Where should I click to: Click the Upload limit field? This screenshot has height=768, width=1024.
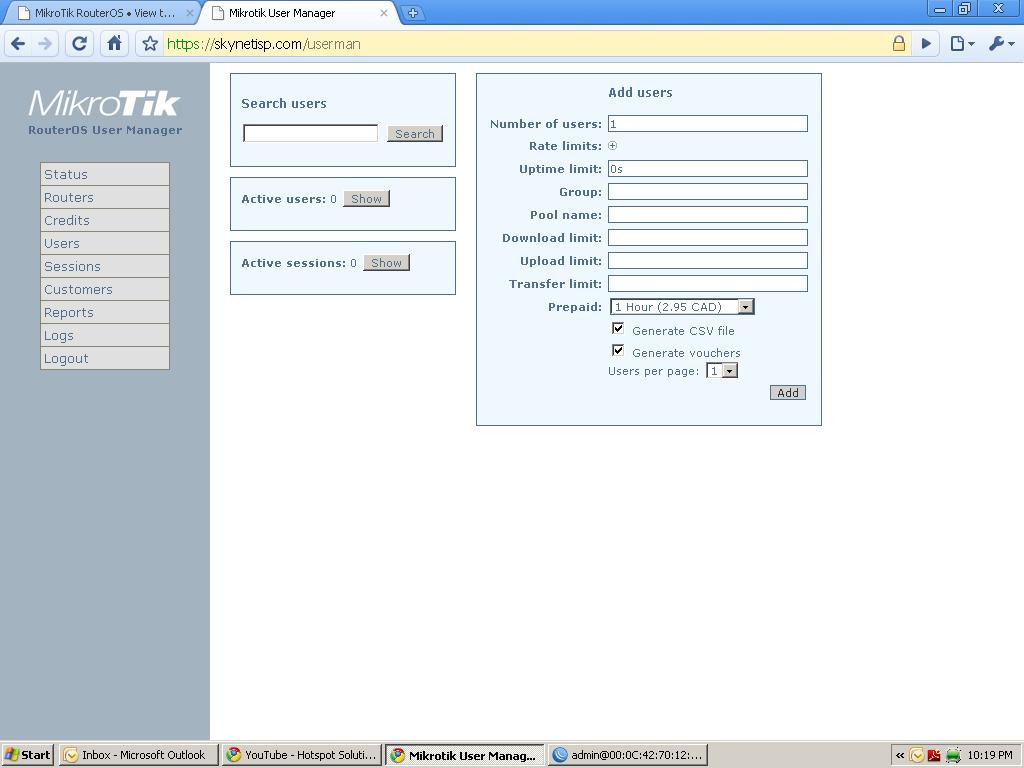[708, 261]
